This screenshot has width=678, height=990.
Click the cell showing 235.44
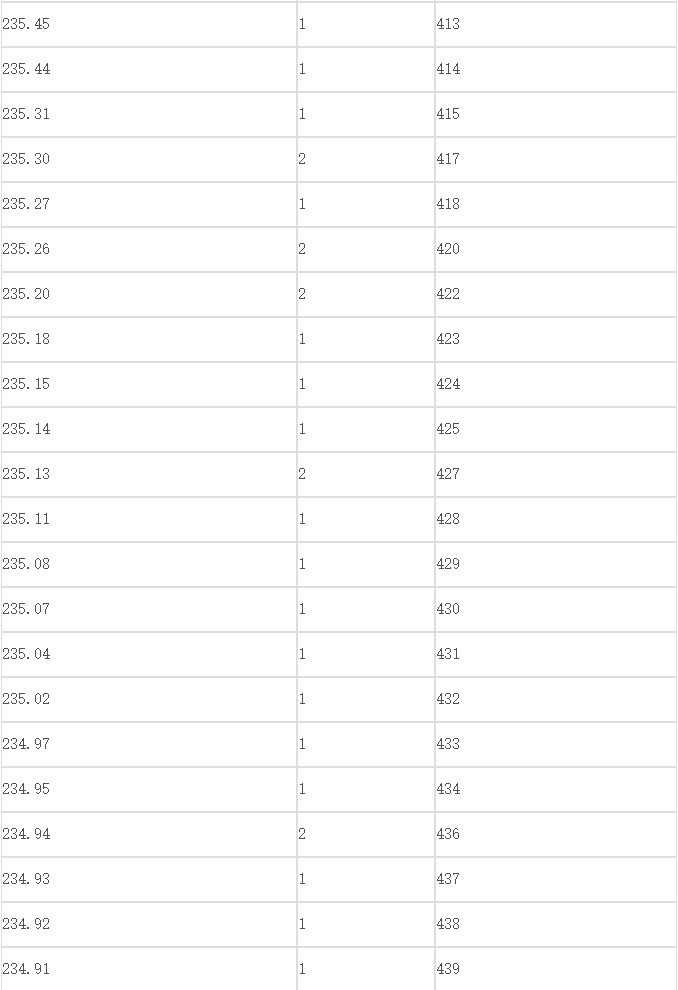click(149, 69)
